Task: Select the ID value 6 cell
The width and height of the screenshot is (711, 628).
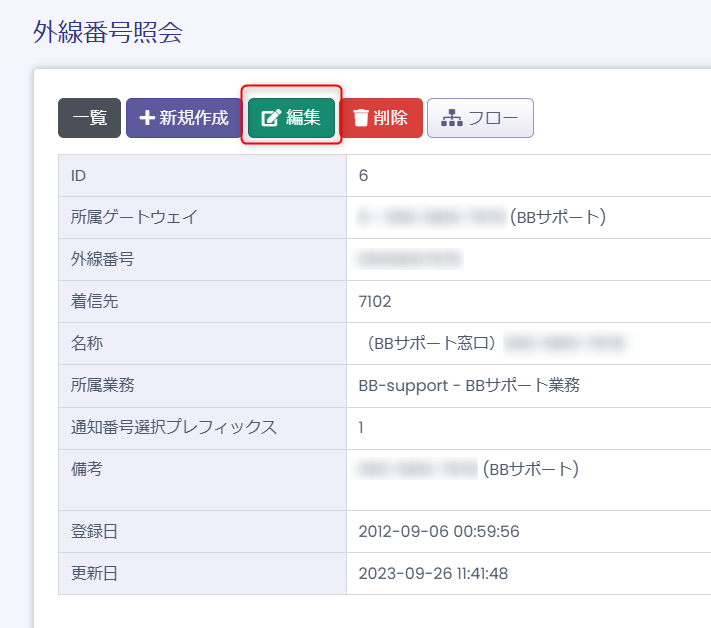Action: 364,176
